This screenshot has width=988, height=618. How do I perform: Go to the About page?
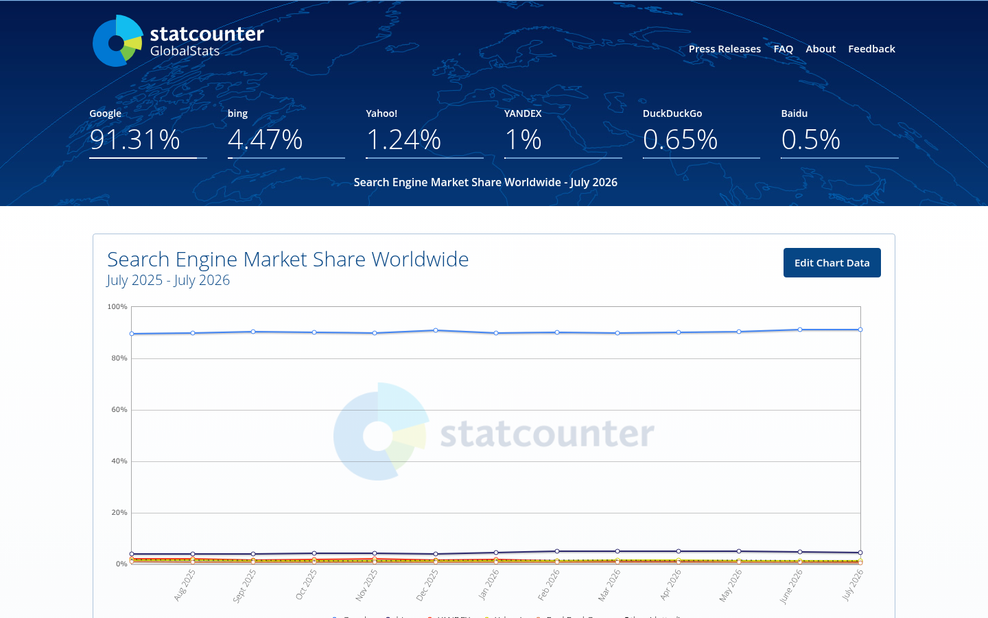820,49
